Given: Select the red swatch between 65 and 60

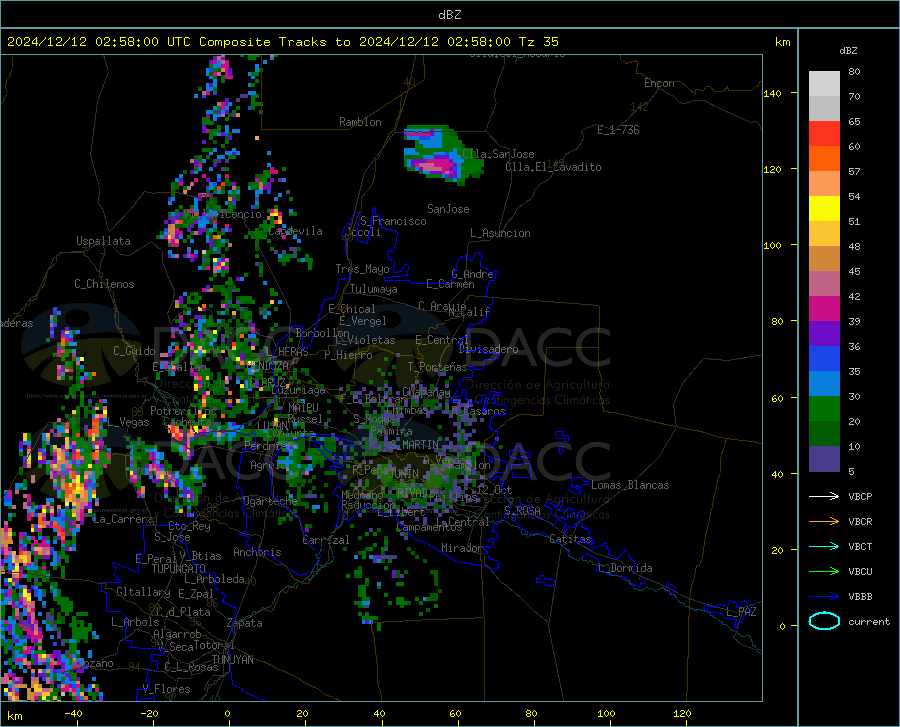Looking at the screenshot, I should click(824, 134).
